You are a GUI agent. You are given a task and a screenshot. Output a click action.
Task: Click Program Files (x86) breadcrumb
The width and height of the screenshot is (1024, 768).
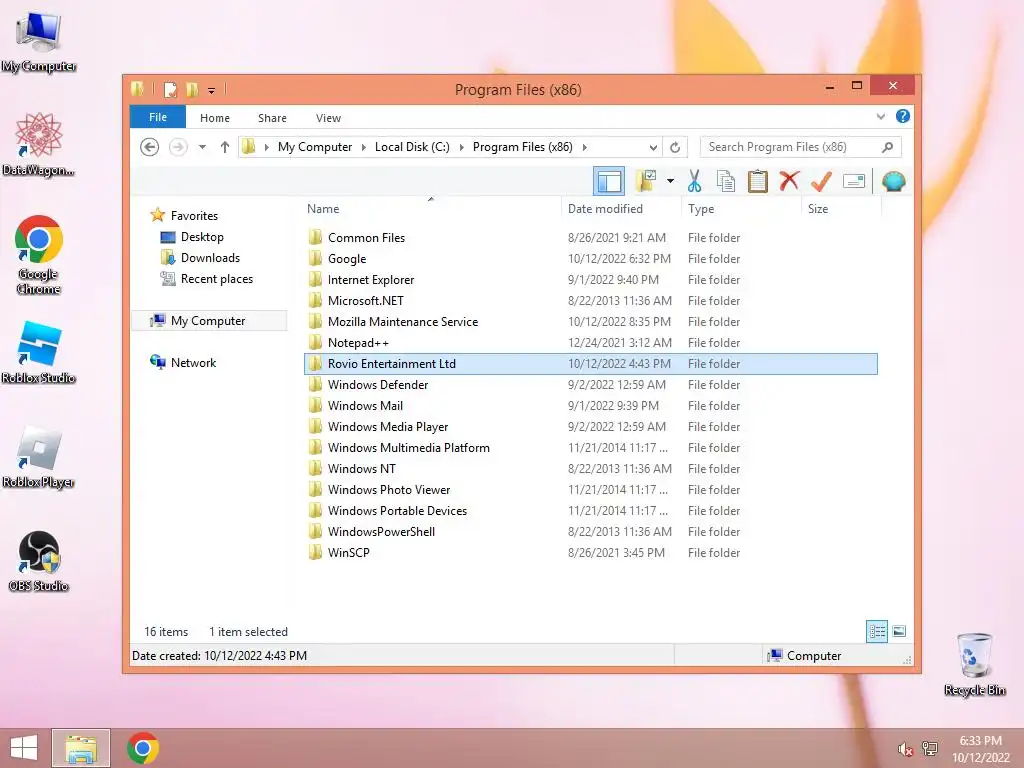(x=522, y=147)
